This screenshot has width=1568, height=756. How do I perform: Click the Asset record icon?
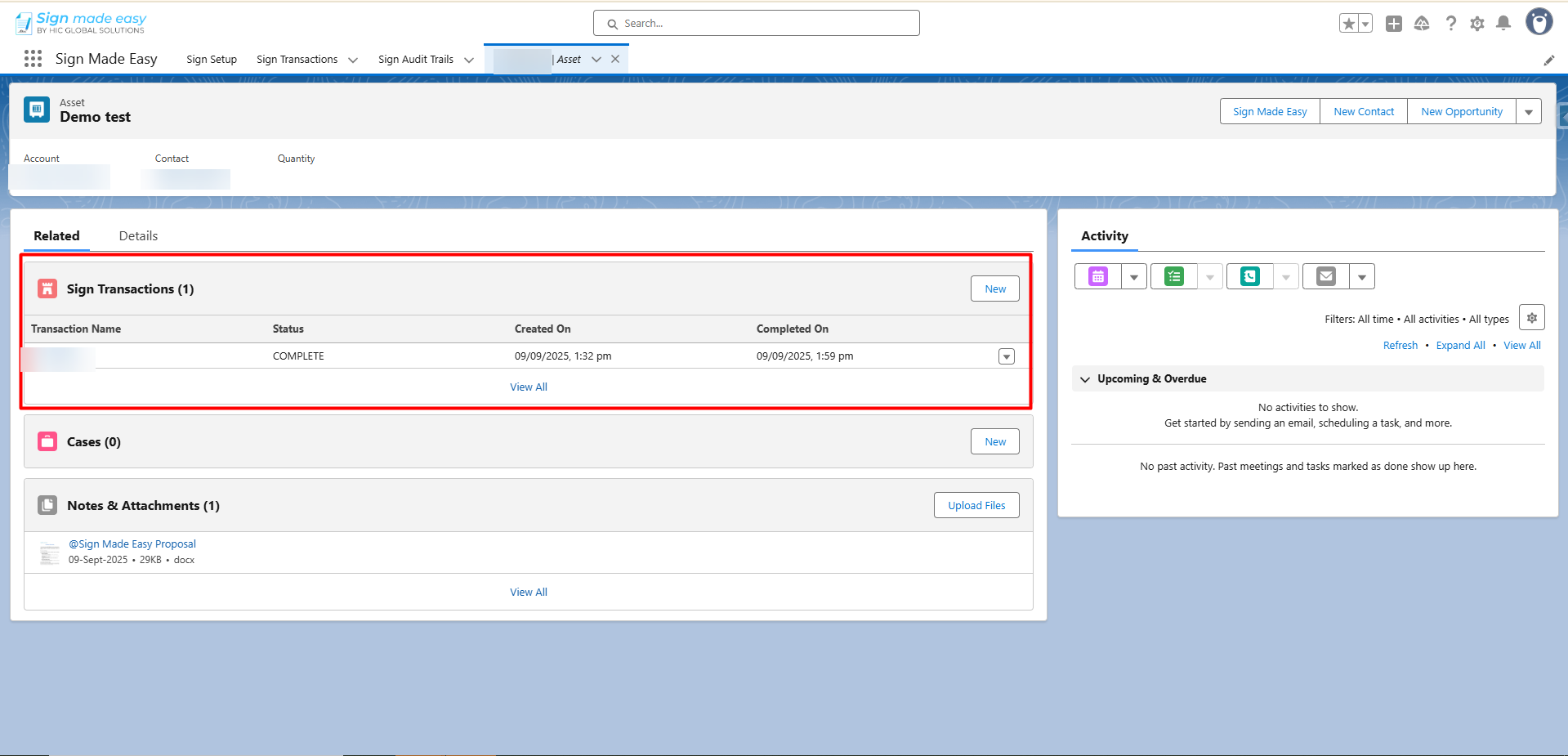[37, 110]
